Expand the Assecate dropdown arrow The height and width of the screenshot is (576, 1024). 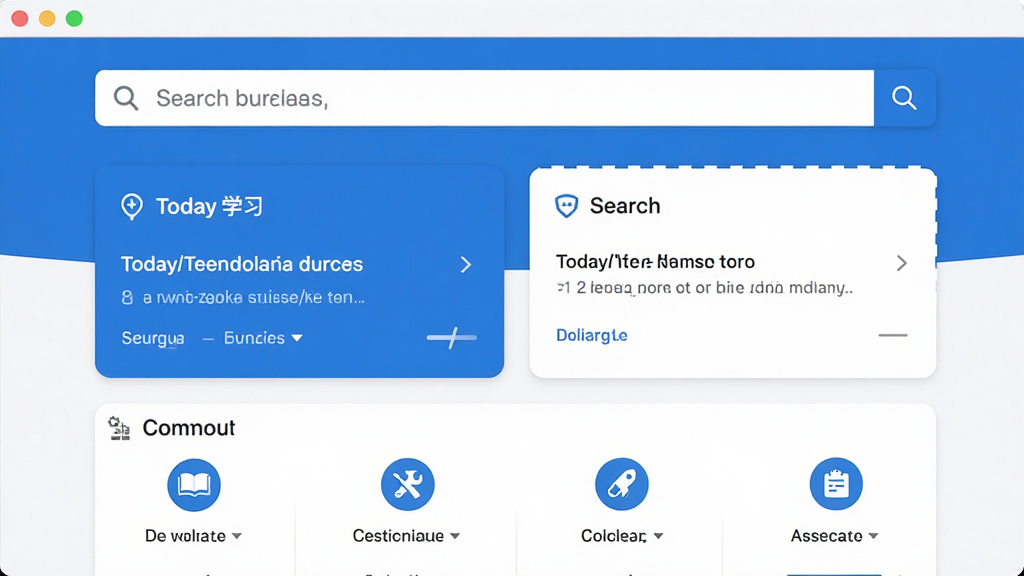pos(873,536)
